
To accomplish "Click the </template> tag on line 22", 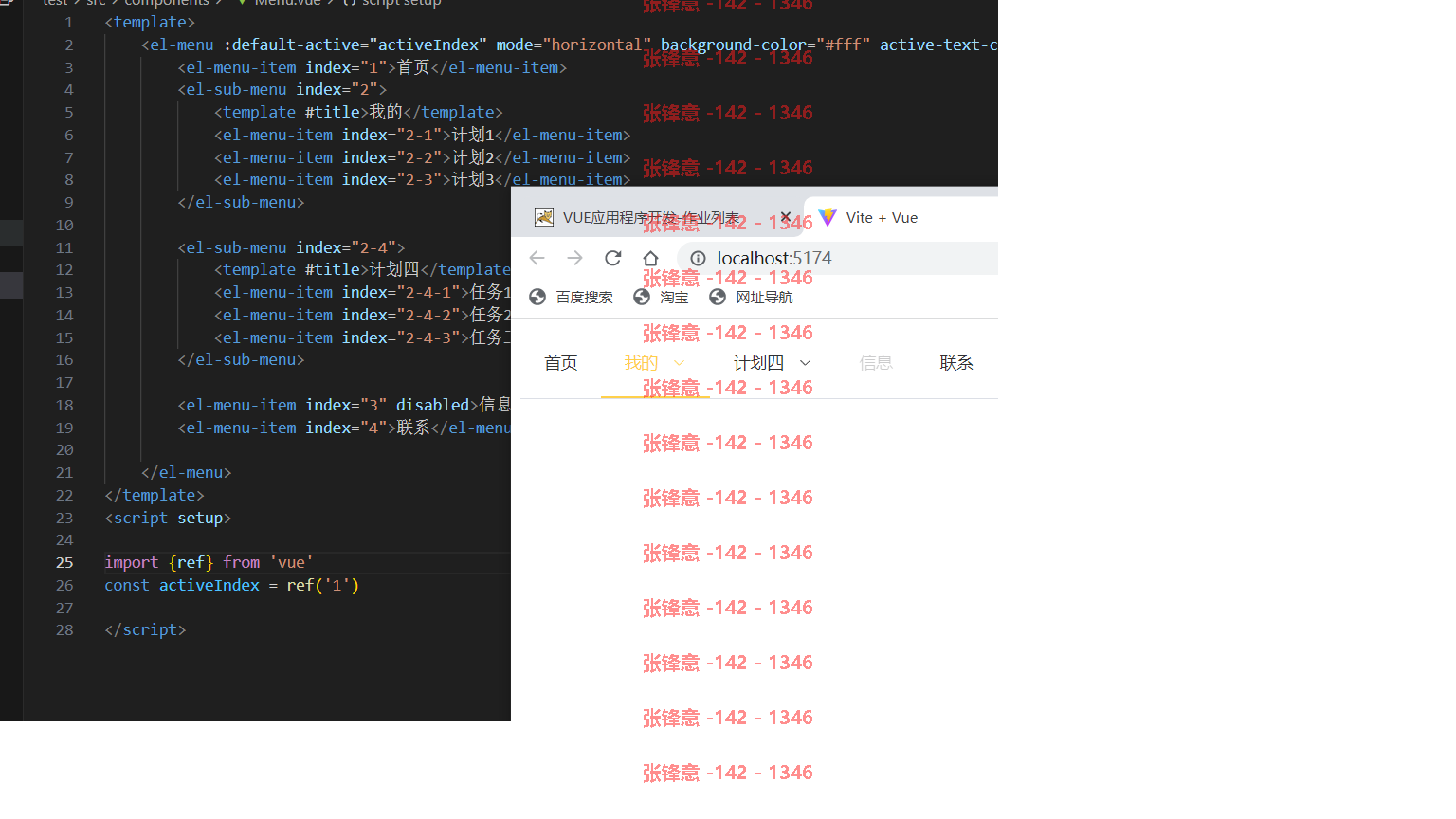I will [155, 496].
